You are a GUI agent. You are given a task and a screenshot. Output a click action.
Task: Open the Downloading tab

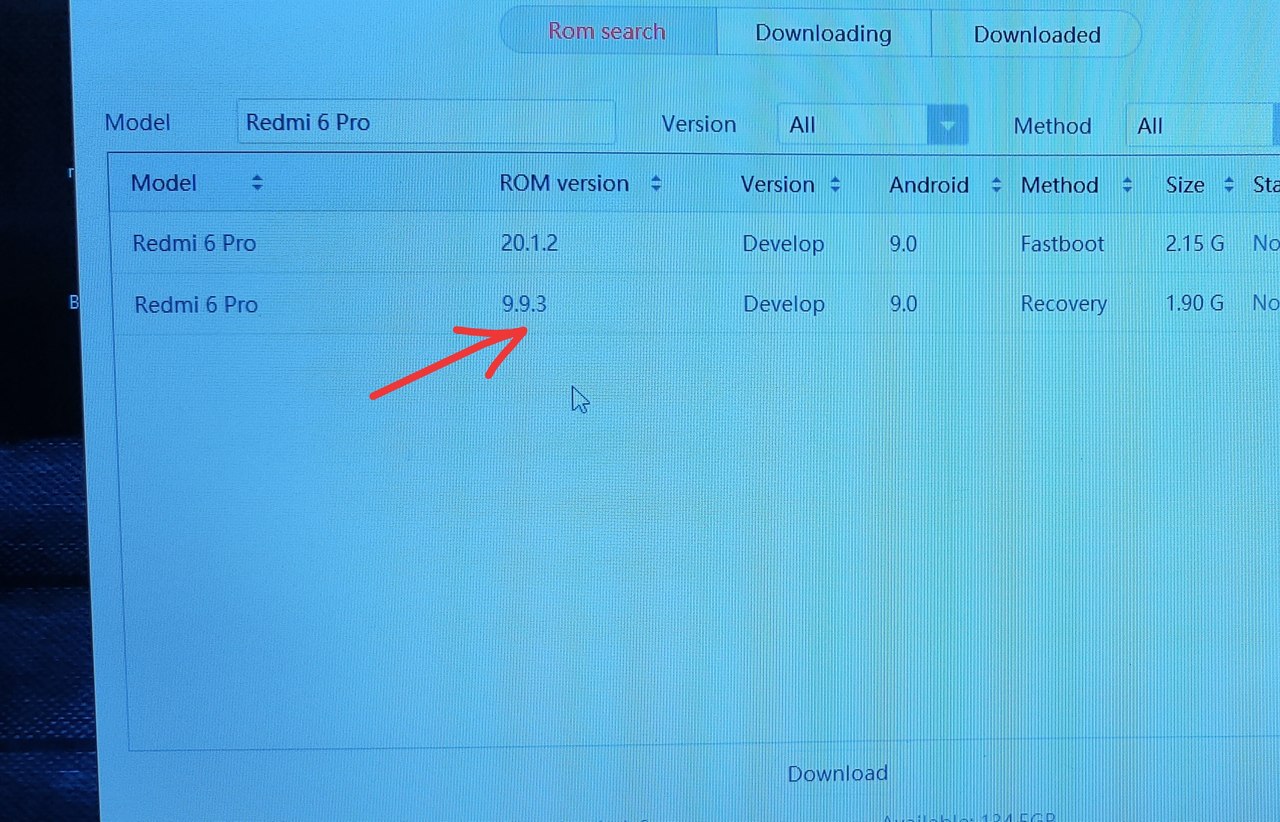pyautogui.click(x=823, y=33)
